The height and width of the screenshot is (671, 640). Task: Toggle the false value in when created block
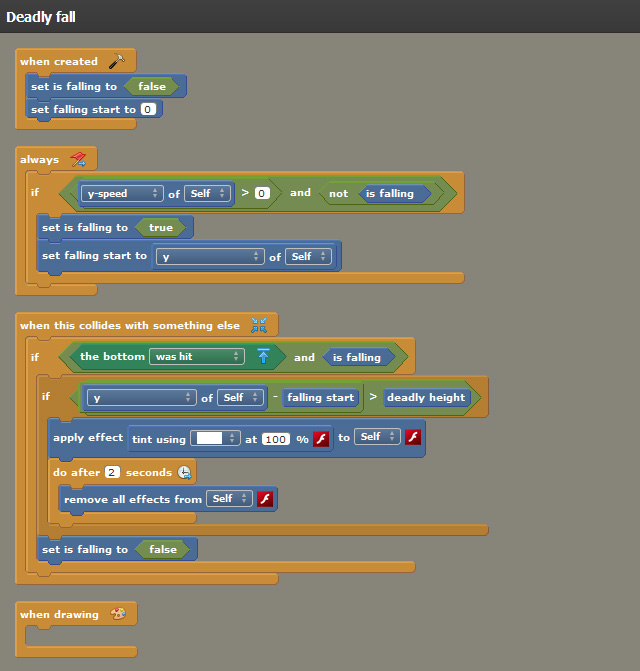(152, 86)
